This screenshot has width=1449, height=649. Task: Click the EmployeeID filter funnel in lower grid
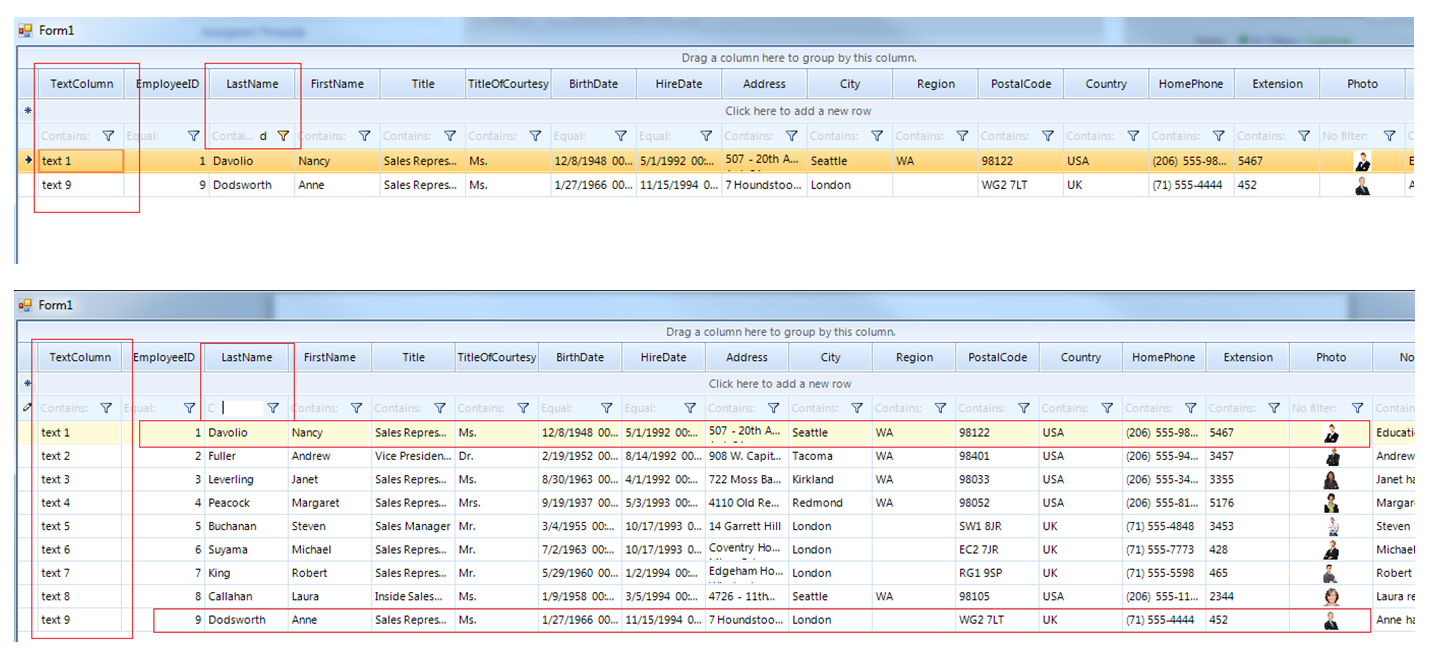(x=190, y=408)
